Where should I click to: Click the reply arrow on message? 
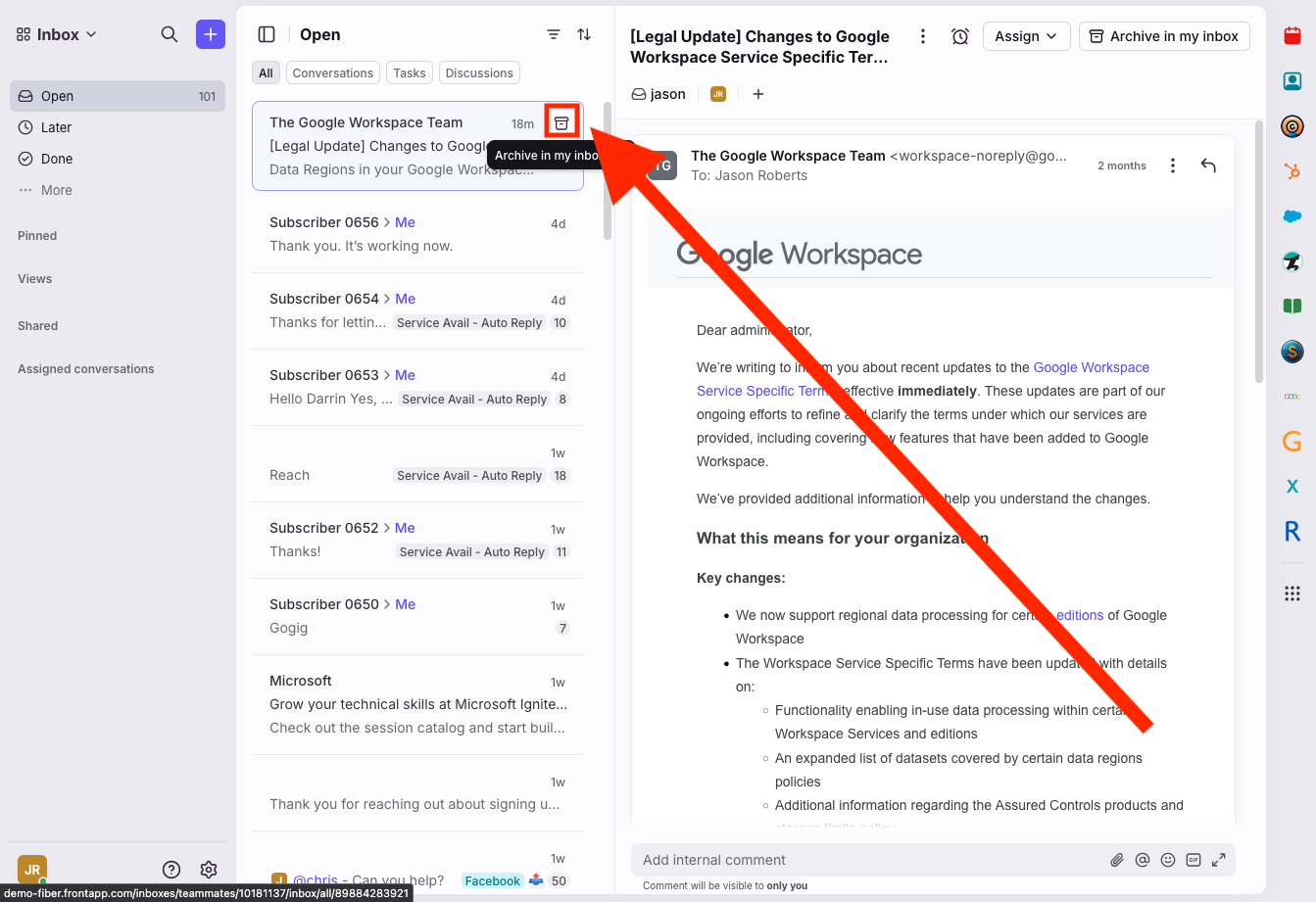pos(1208,166)
